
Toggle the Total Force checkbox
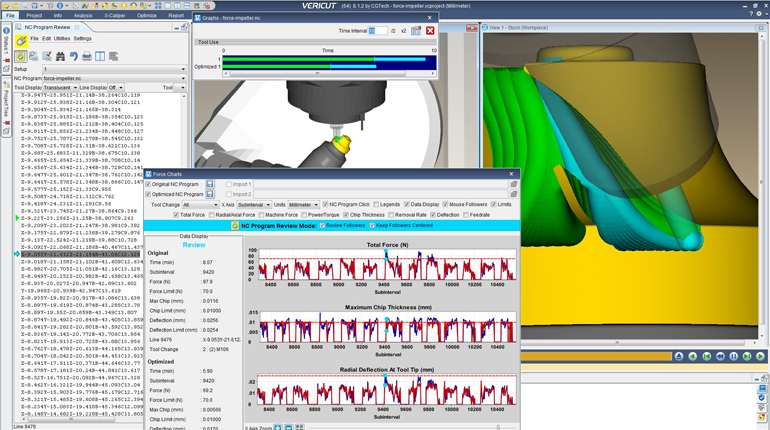pyautogui.click(x=177, y=214)
